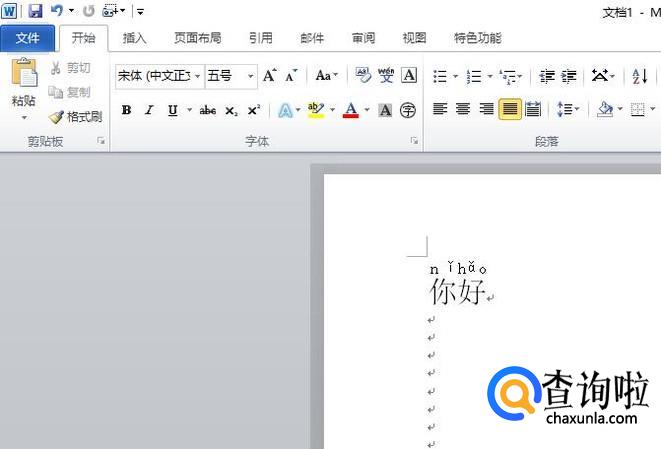
Task: Open the 页面布局 tab
Action: click(198, 38)
